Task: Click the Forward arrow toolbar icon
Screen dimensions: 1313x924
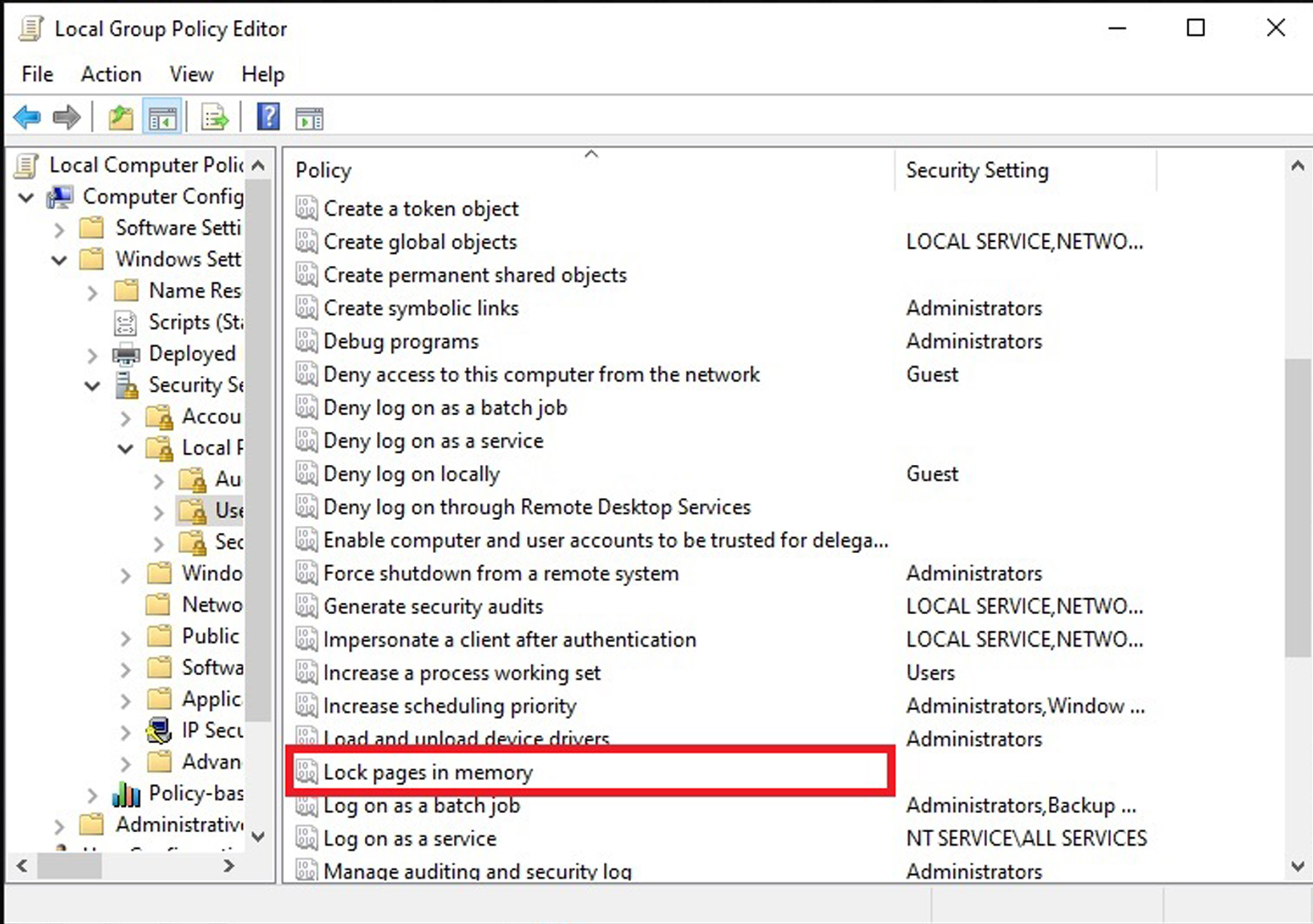Action: pos(66,118)
